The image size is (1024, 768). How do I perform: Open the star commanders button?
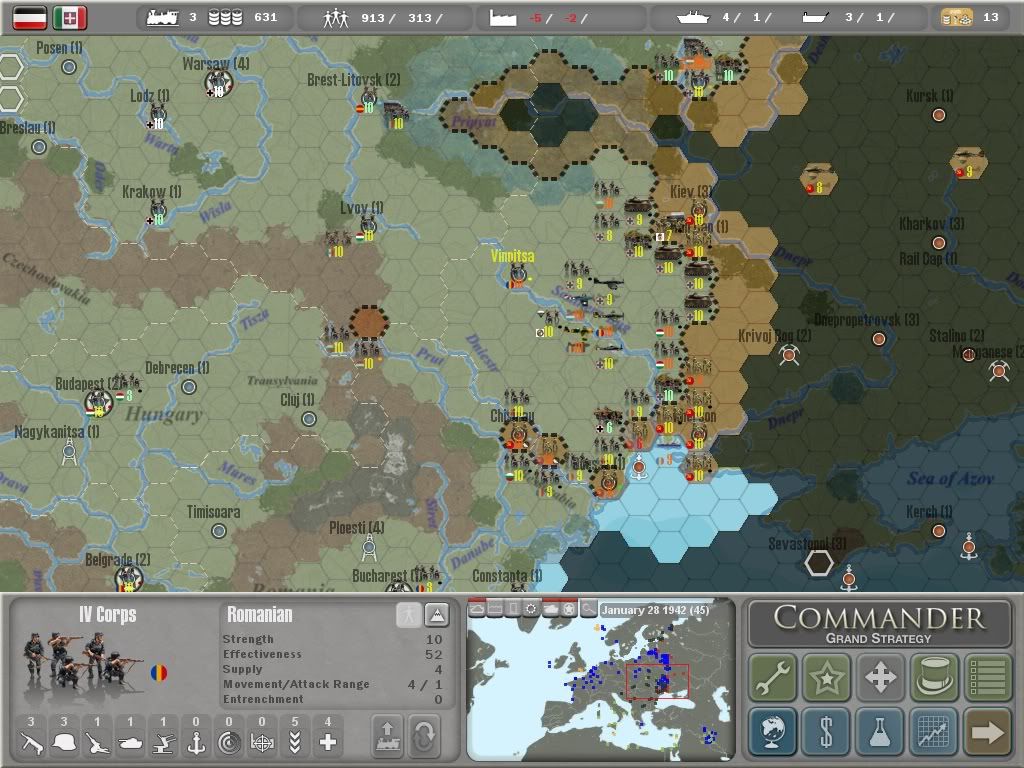826,677
